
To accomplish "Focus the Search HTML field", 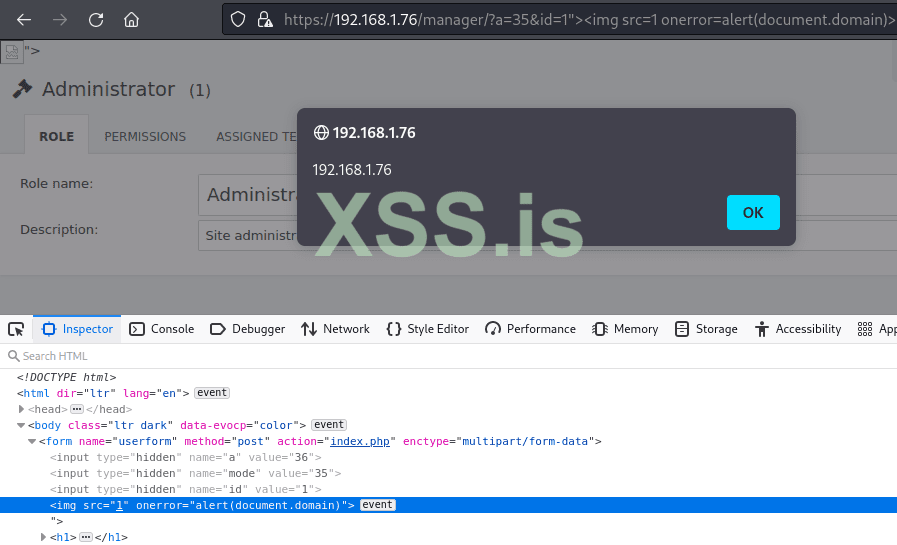I will pyautogui.click(x=448, y=356).
